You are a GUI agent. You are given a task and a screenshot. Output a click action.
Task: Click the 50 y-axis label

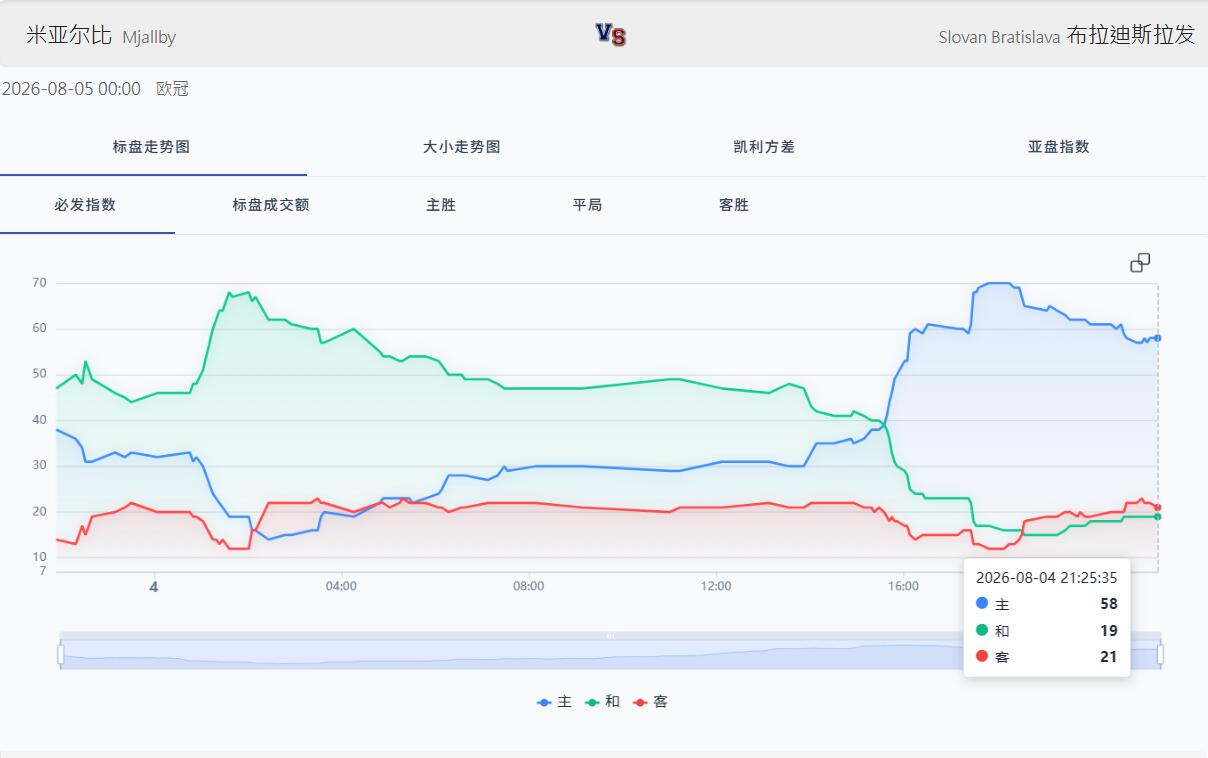[x=39, y=374]
